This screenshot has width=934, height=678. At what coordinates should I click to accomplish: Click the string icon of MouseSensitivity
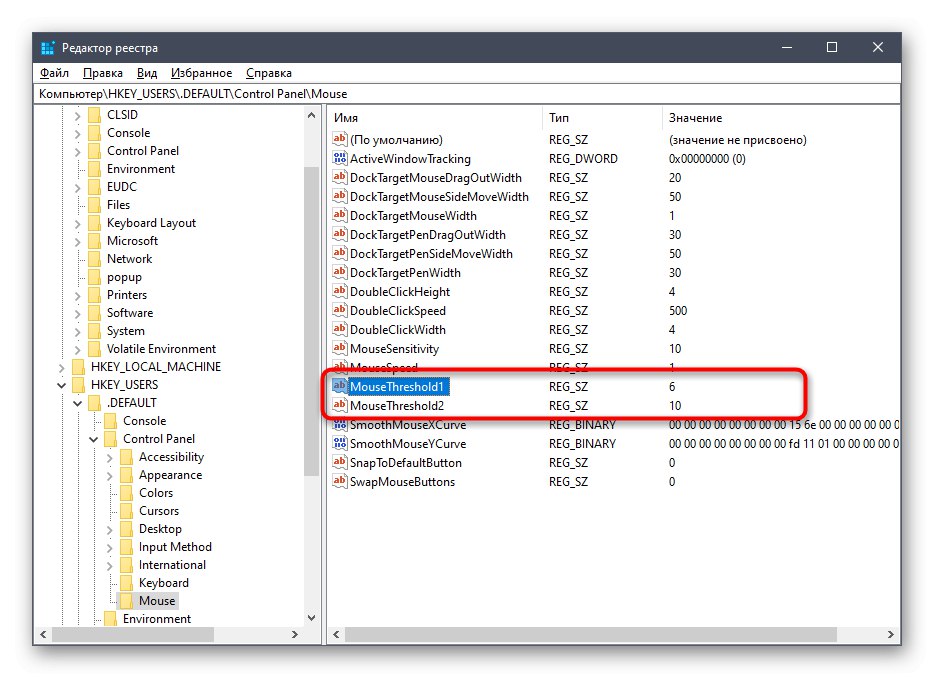(340, 348)
